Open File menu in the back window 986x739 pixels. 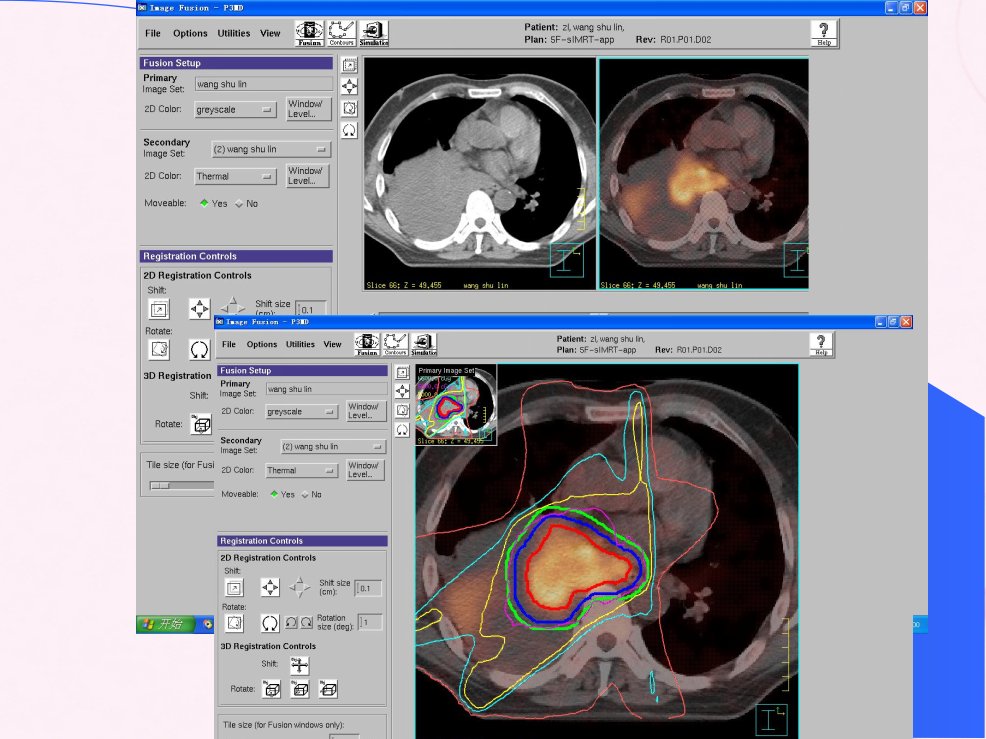tap(153, 33)
